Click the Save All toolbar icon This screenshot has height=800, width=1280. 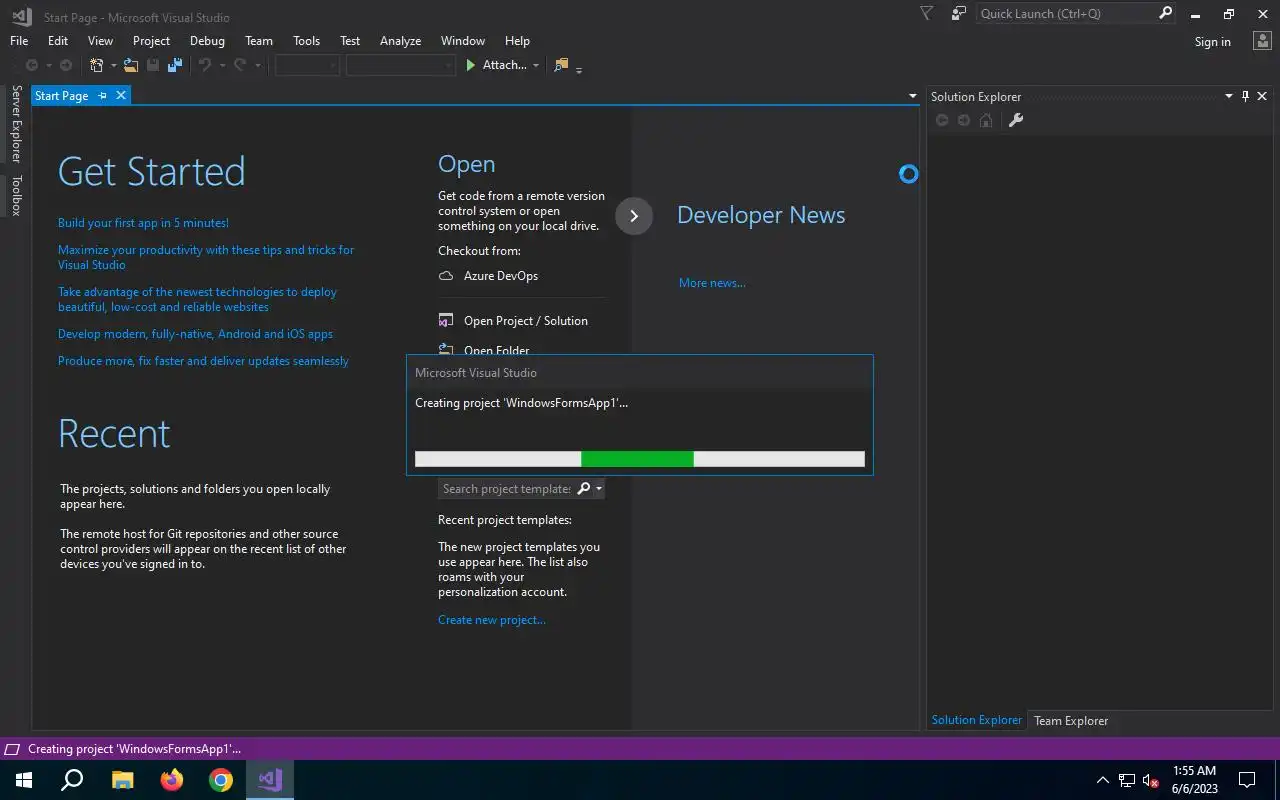pos(175,65)
